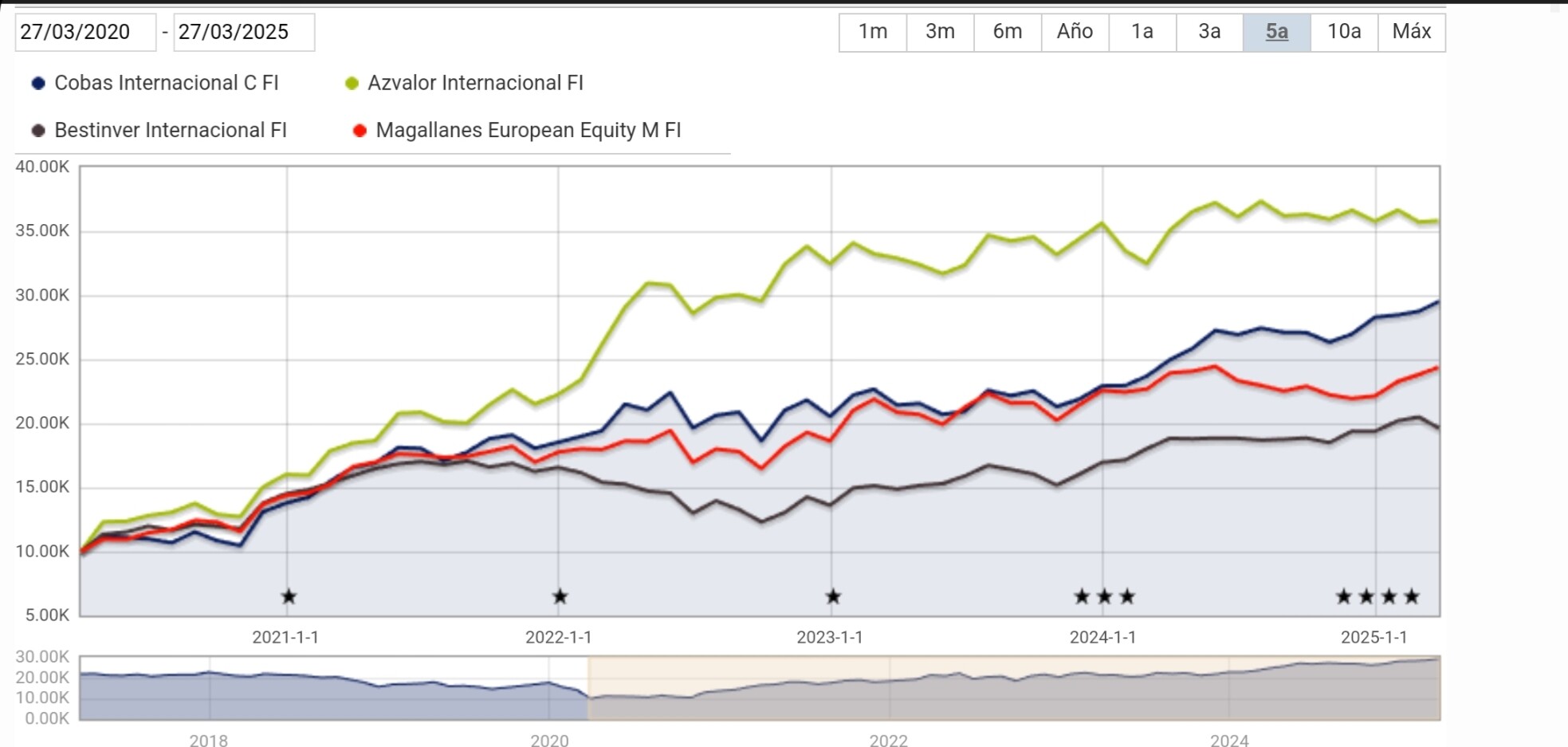Click the middle of three stars at 2024-1-1
Viewport: 1568px width, 747px height.
point(1105,596)
